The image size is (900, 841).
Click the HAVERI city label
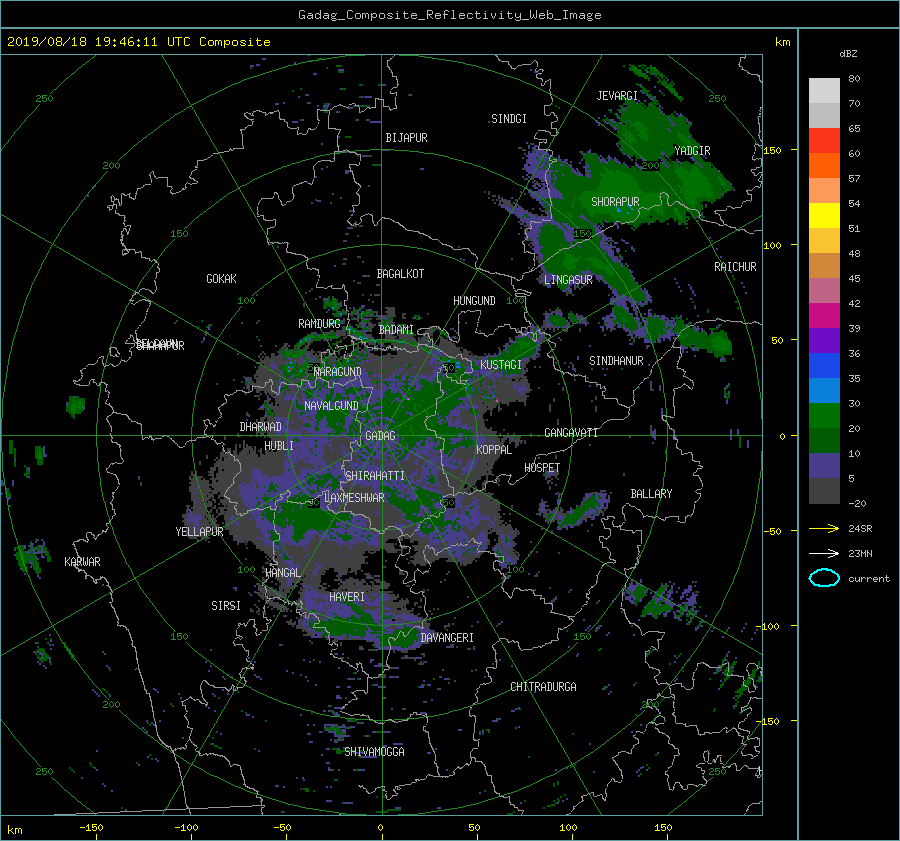[347, 597]
